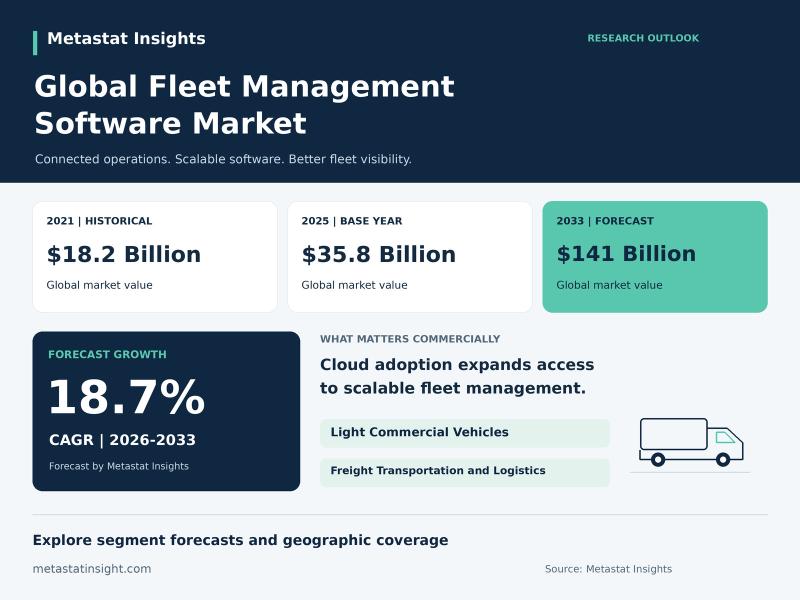The image size is (800, 600).
Task: Open the metastatinsight.com link
Action: point(92,569)
